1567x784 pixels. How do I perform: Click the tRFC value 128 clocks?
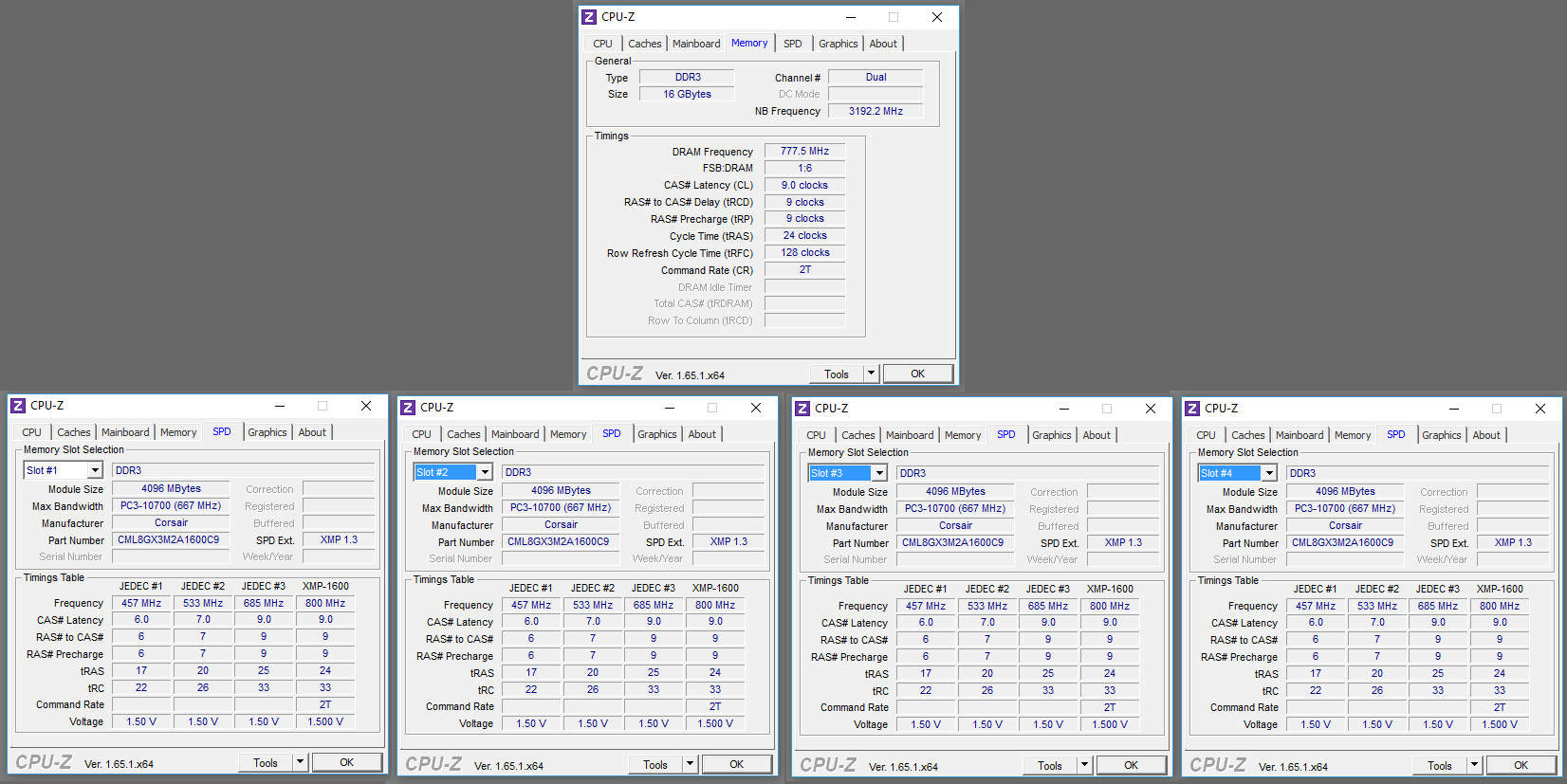[x=804, y=252]
